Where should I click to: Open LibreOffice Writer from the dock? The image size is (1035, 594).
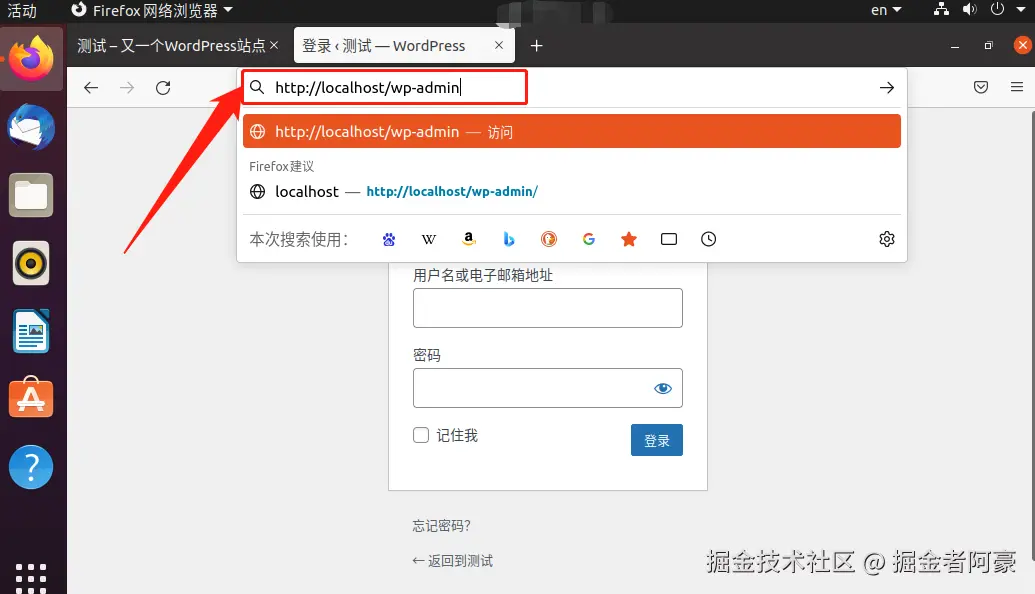point(31,331)
